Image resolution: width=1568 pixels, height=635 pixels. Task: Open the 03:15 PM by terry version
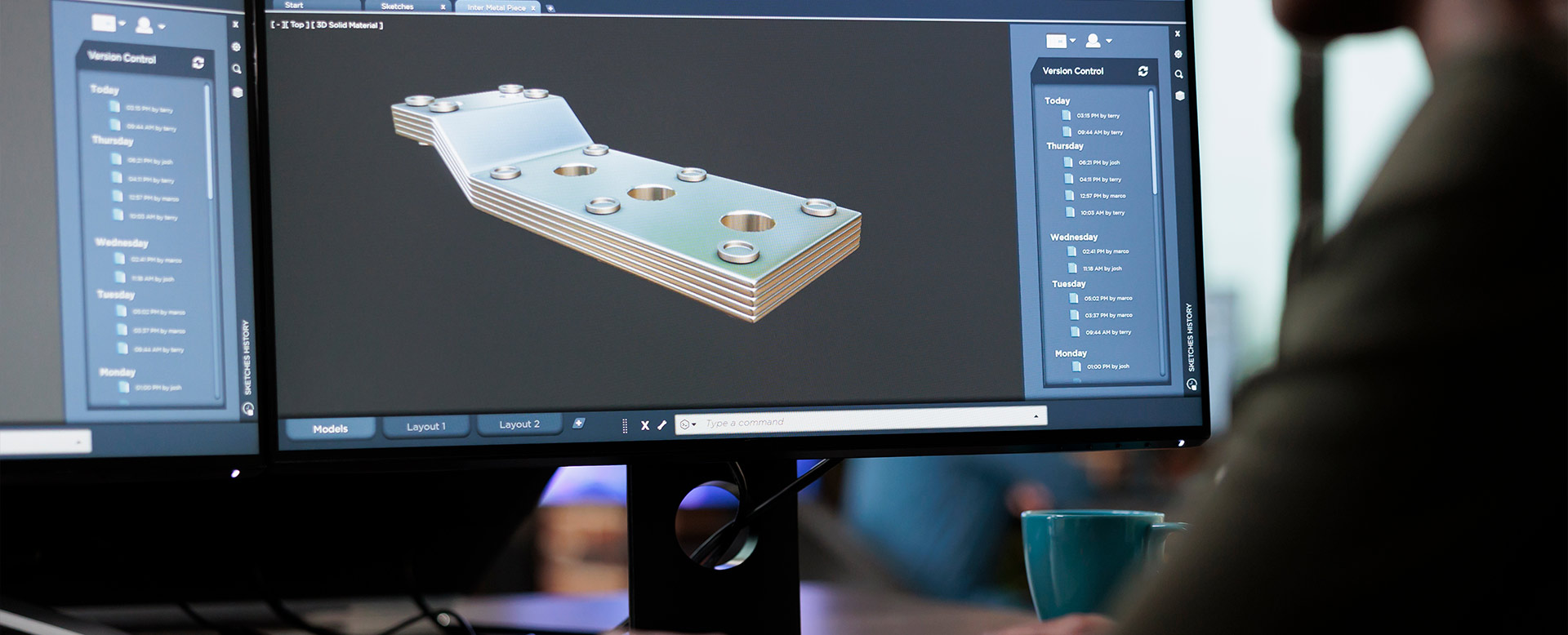(x=1097, y=116)
